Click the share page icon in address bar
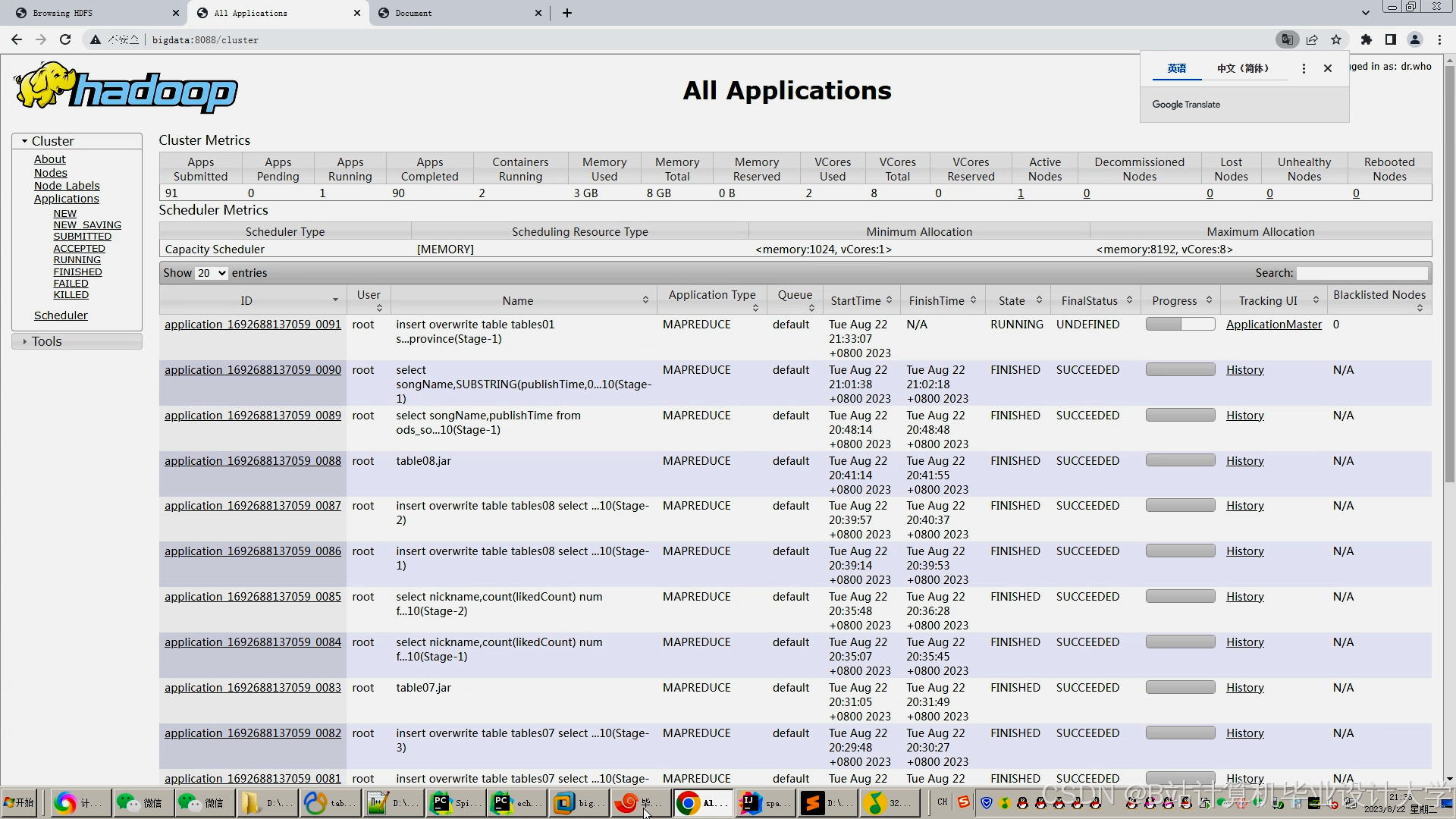 1312,39
